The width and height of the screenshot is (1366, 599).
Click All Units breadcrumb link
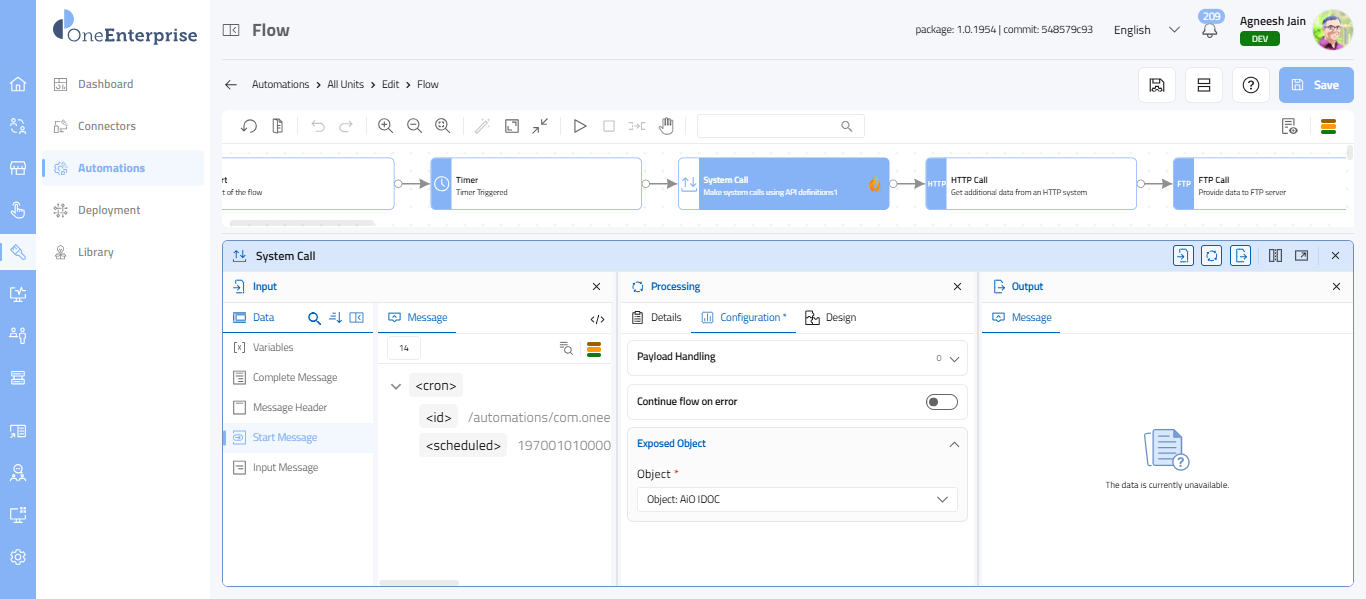(x=345, y=84)
